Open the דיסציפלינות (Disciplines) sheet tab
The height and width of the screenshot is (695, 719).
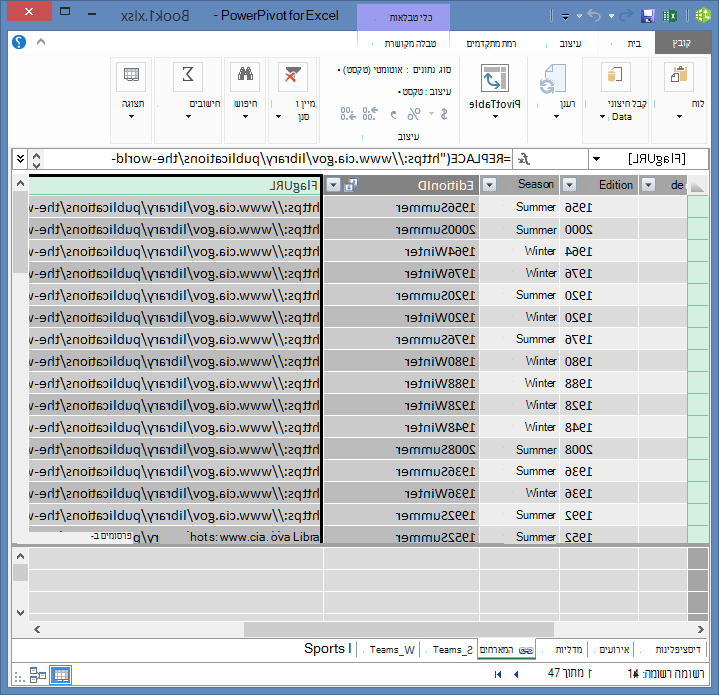[678, 649]
